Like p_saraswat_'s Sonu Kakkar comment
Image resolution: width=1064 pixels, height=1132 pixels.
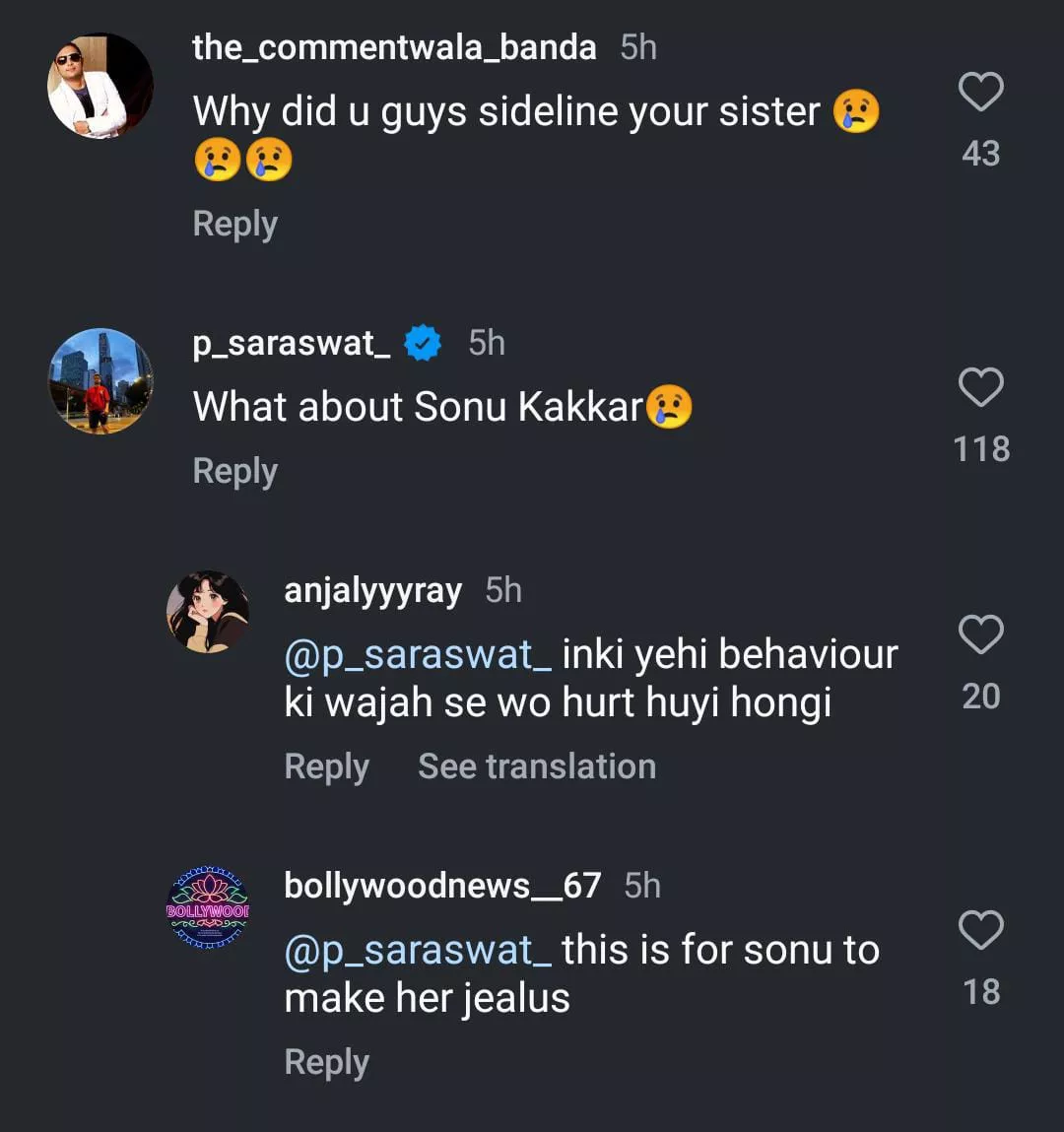(980, 388)
